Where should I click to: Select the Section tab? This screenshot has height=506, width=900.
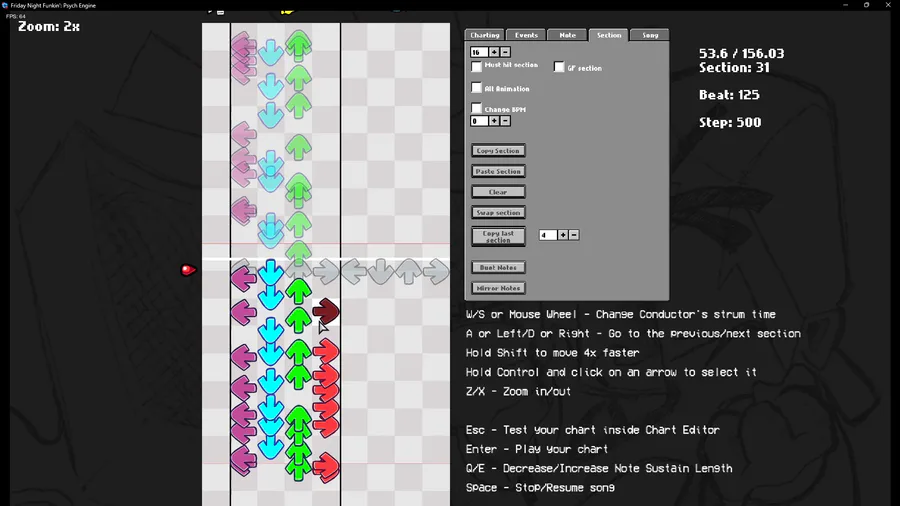609,35
